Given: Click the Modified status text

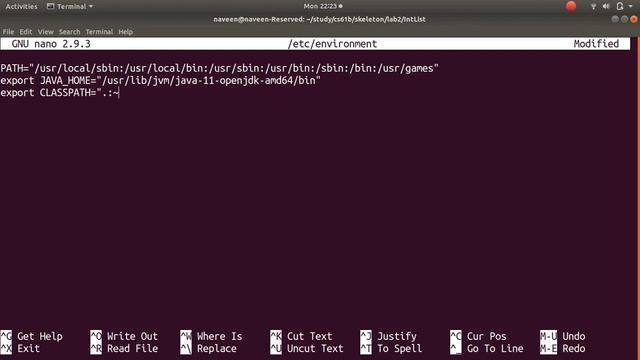Looking at the screenshot, I should pos(596,44).
